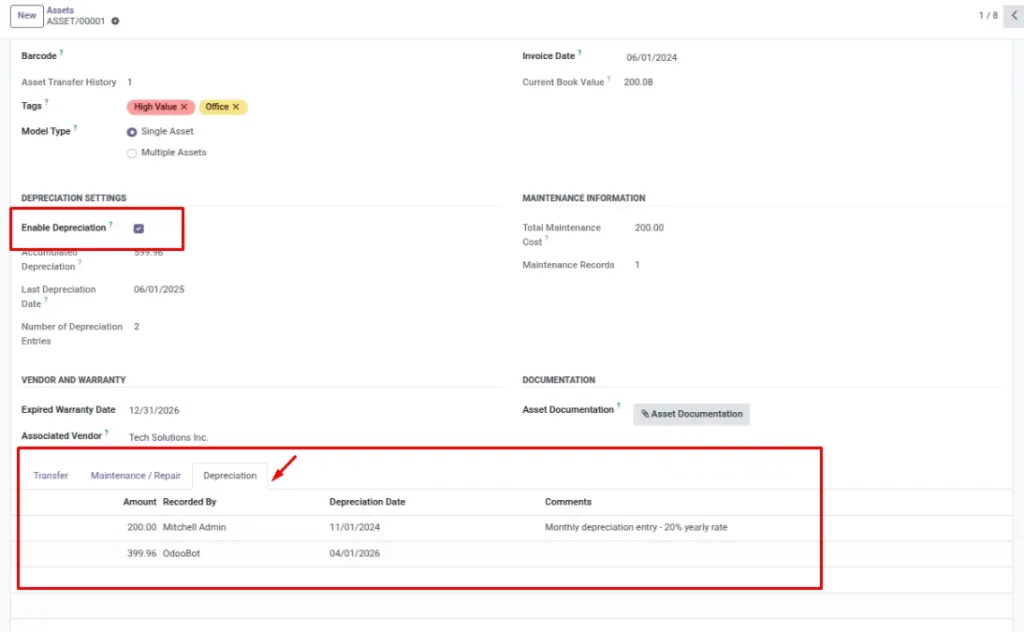Screen dimensions: 1024x632
Task: Click depreciation date 11/01/2024
Action: click(355, 527)
